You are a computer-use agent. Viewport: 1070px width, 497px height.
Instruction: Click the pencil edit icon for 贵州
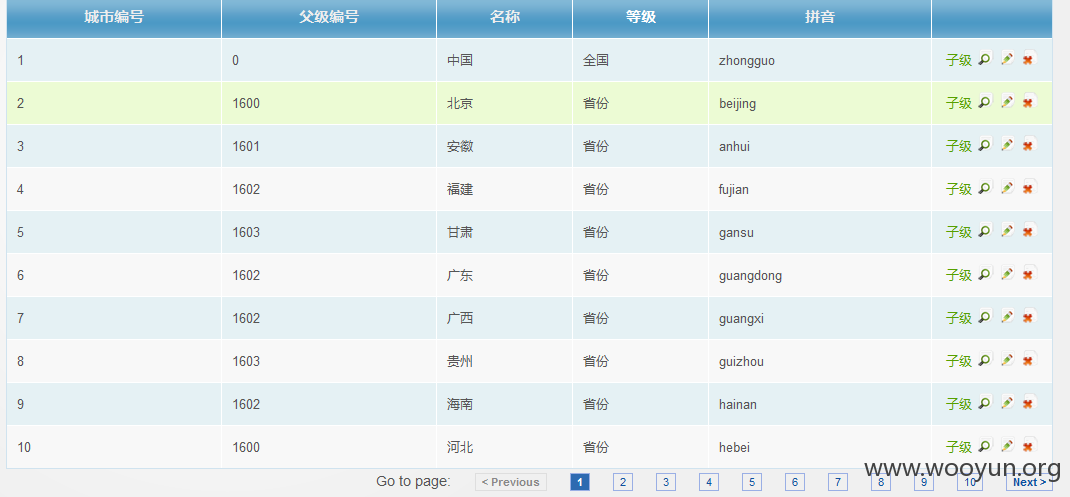tap(1007, 360)
